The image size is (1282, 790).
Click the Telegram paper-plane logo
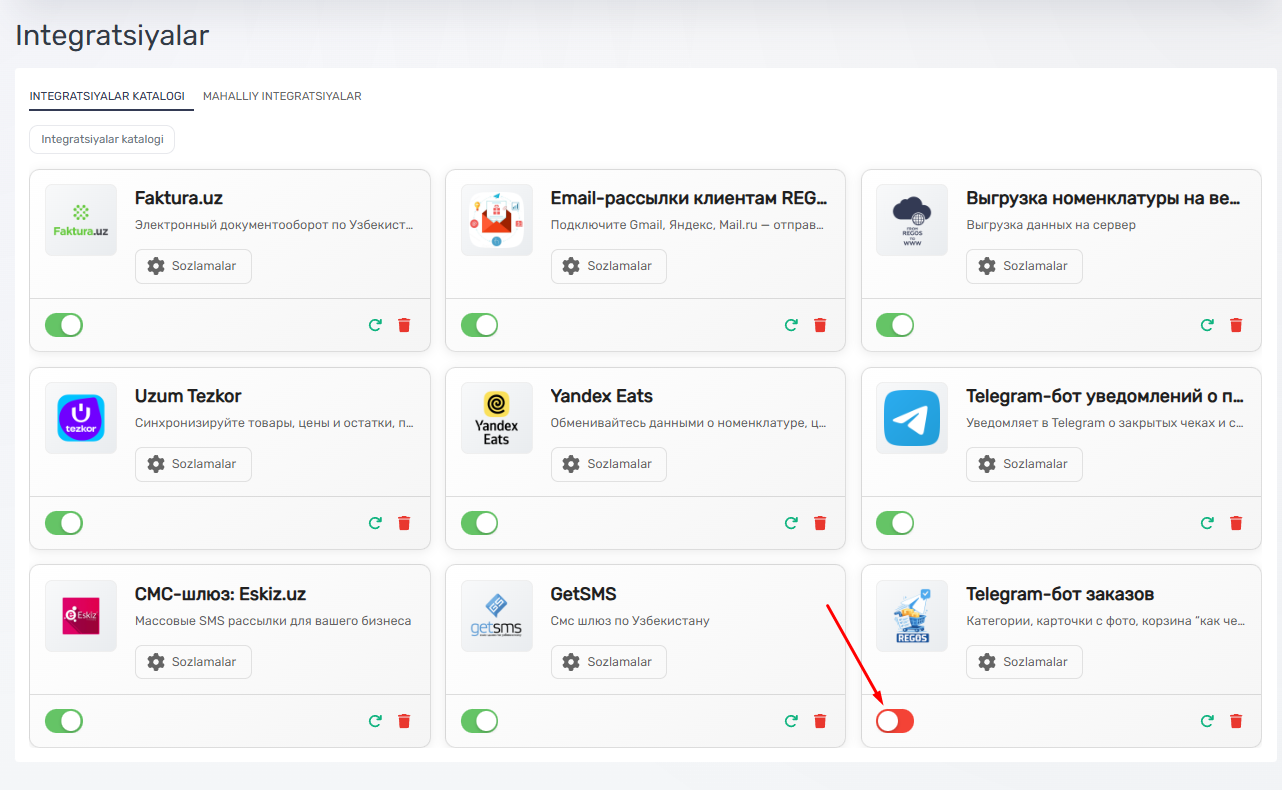(911, 418)
